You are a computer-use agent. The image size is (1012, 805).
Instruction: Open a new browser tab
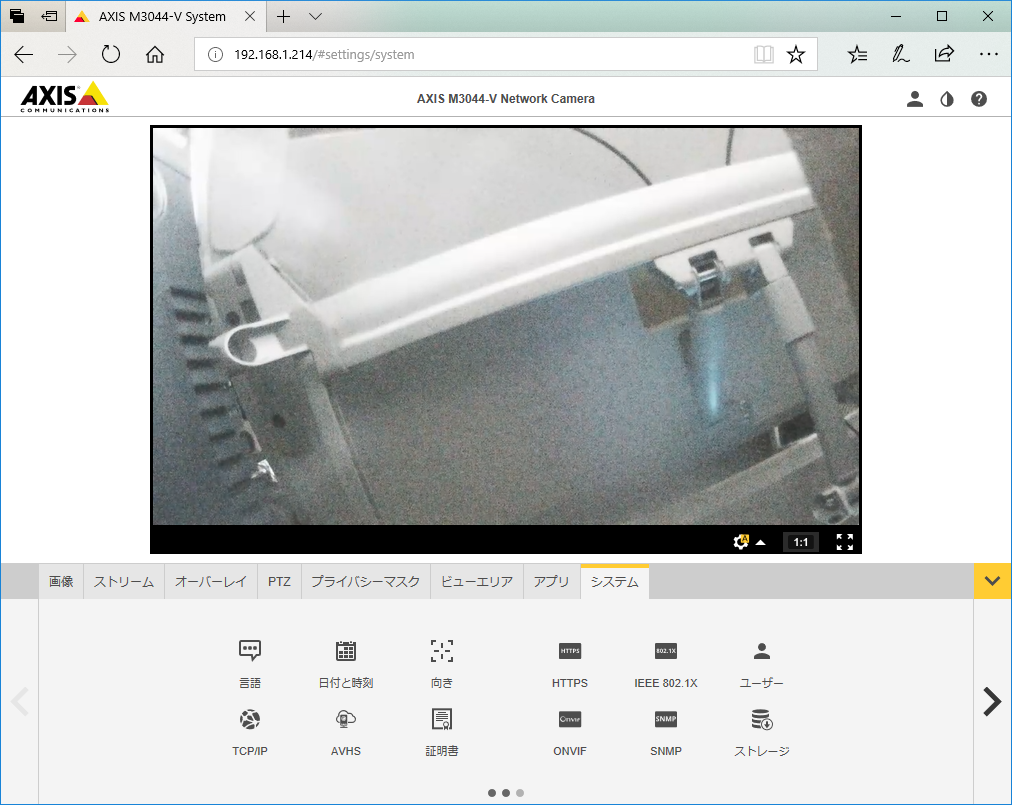point(283,16)
